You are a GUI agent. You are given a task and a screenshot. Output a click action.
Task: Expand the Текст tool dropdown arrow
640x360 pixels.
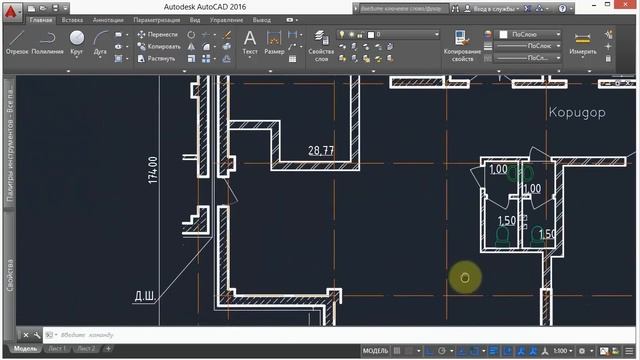click(x=250, y=58)
